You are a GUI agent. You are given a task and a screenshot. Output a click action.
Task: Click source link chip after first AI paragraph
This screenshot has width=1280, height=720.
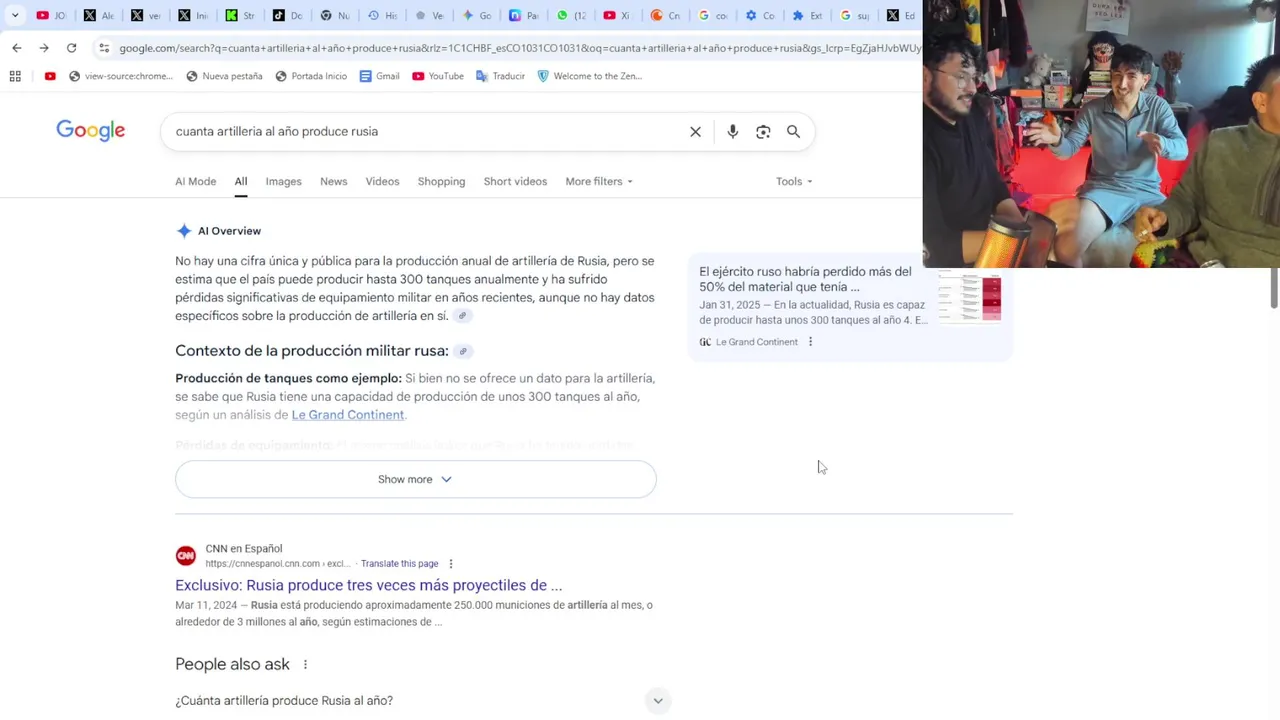[x=462, y=316]
